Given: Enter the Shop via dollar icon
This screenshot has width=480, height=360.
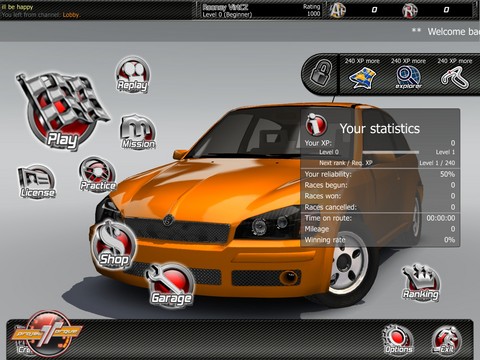Looking at the screenshot, I should tap(114, 245).
